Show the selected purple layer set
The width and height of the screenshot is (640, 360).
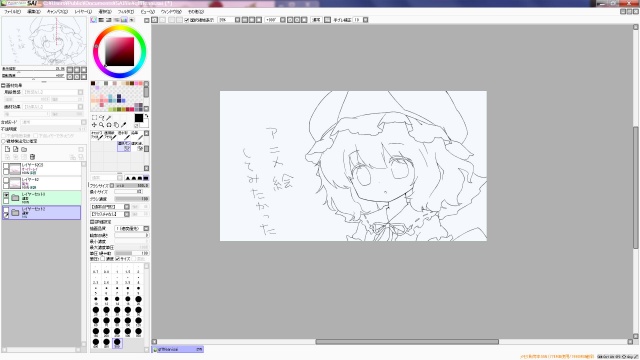(x=6, y=210)
